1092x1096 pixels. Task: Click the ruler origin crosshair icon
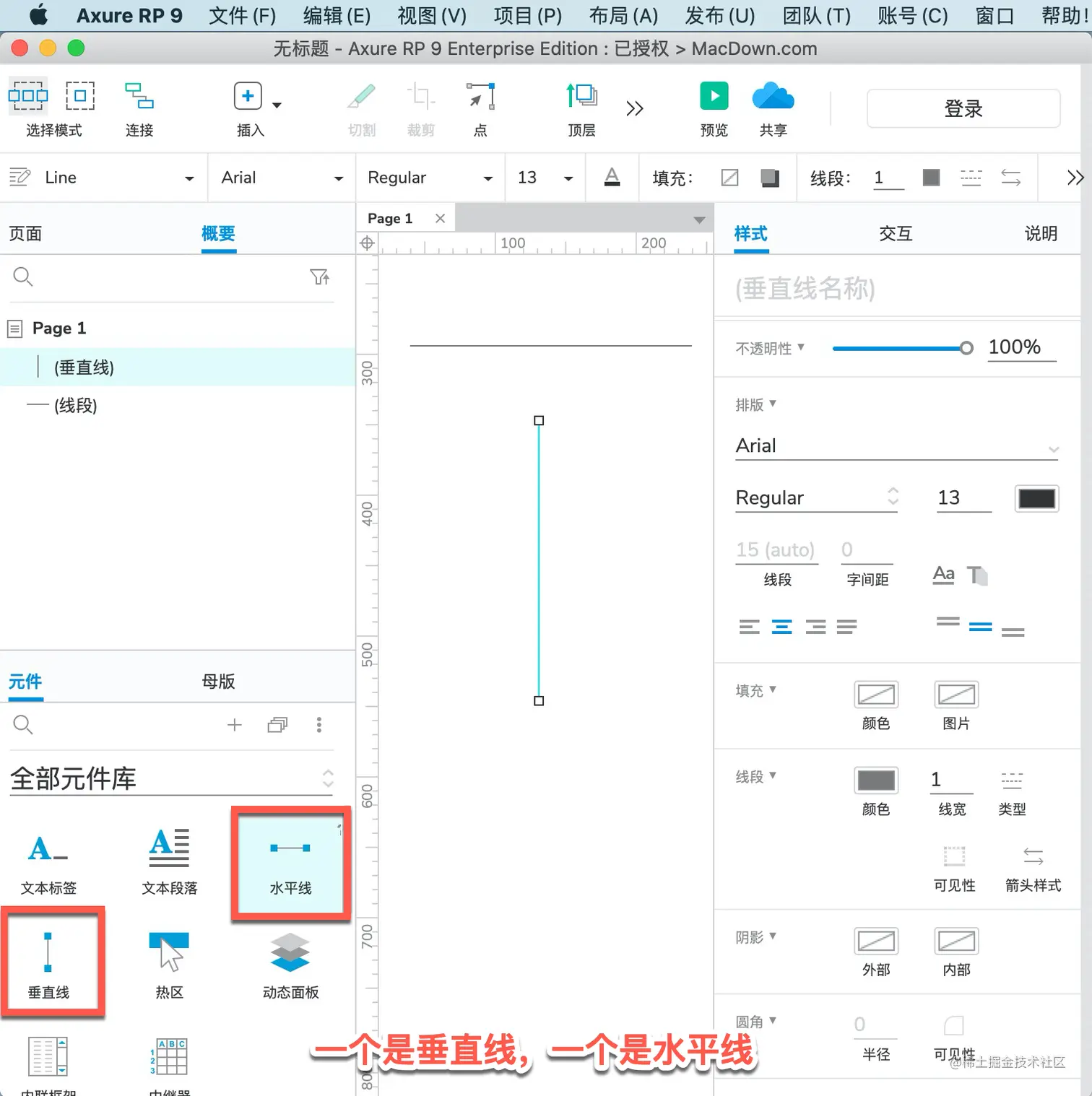pyautogui.click(x=367, y=243)
